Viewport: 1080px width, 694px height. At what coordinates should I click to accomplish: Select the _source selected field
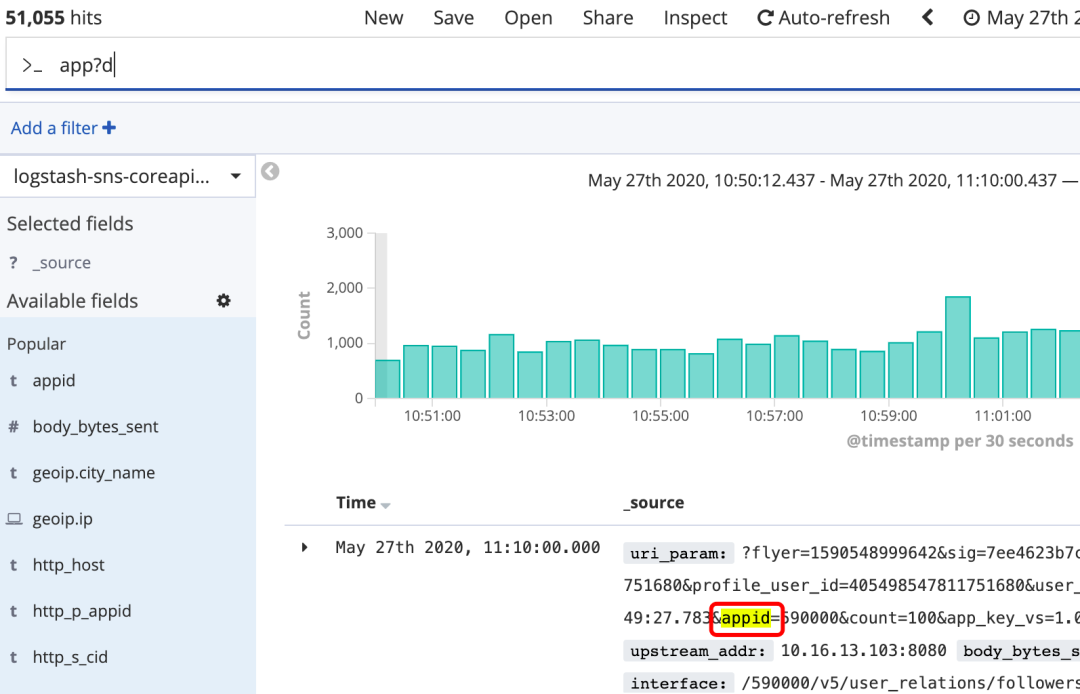[x=62, y=263]
